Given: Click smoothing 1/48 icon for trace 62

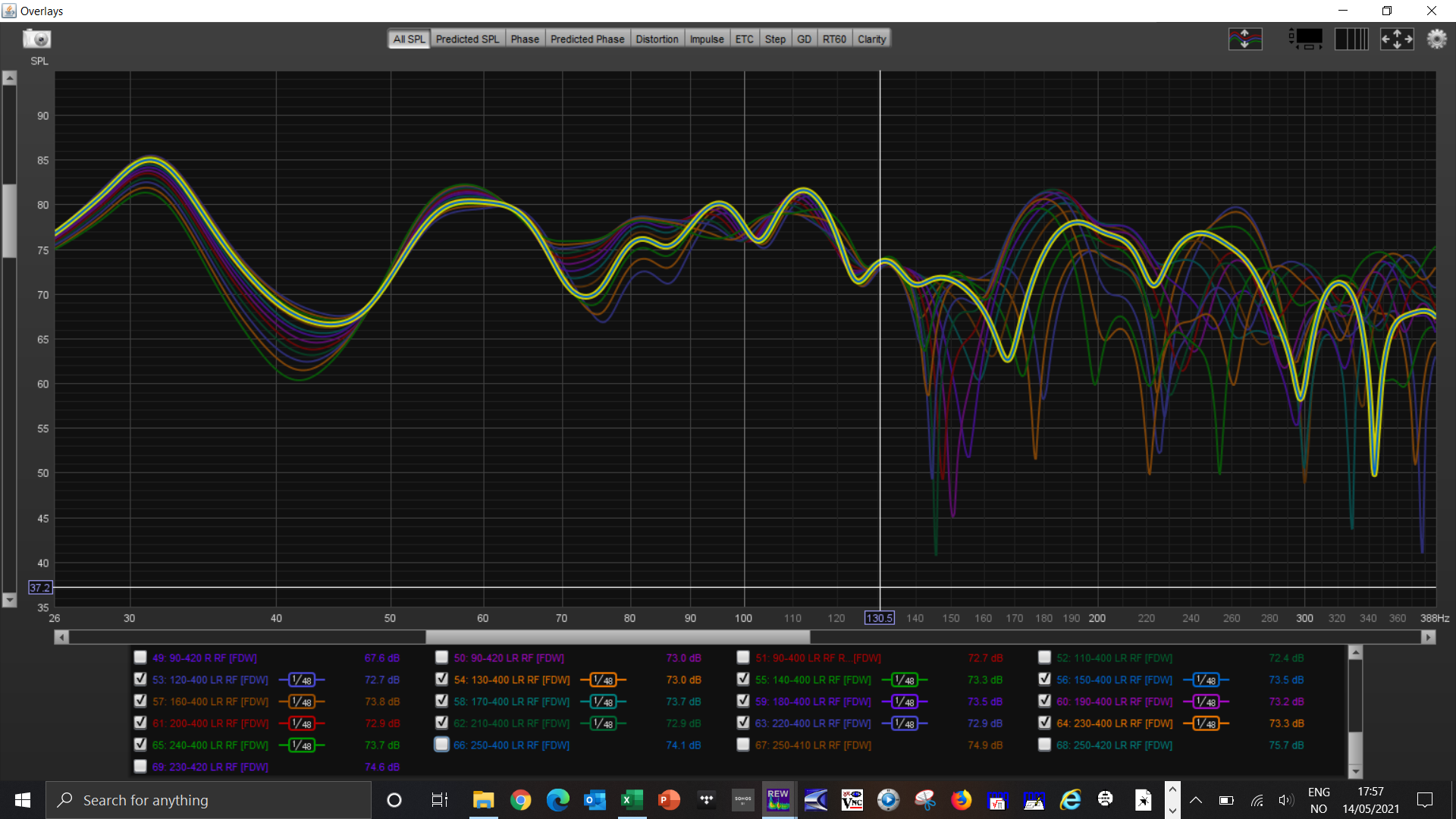Looking at the screenshot, I should (603, 723).
